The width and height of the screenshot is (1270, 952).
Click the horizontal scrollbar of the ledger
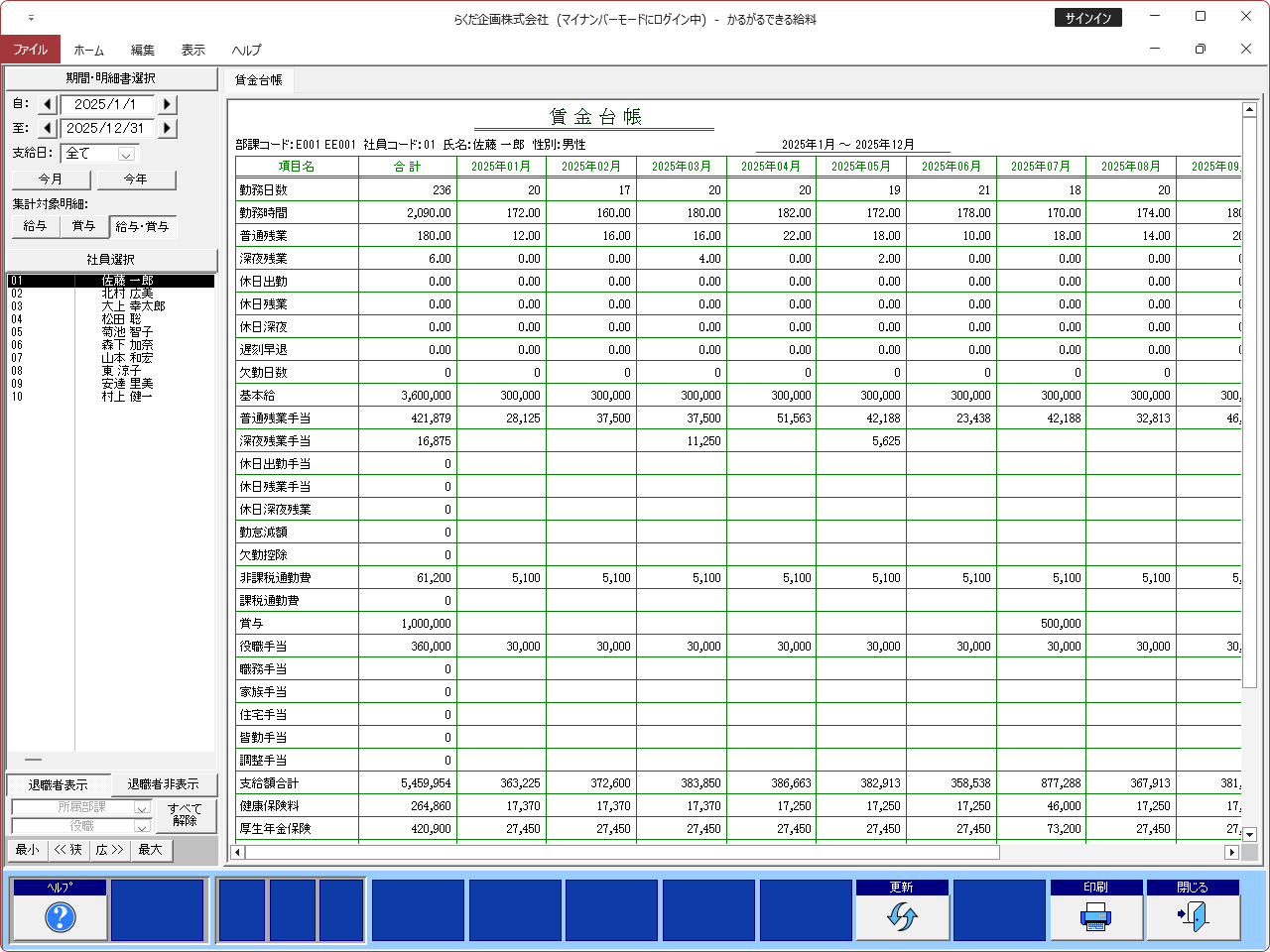point(1111,852)
